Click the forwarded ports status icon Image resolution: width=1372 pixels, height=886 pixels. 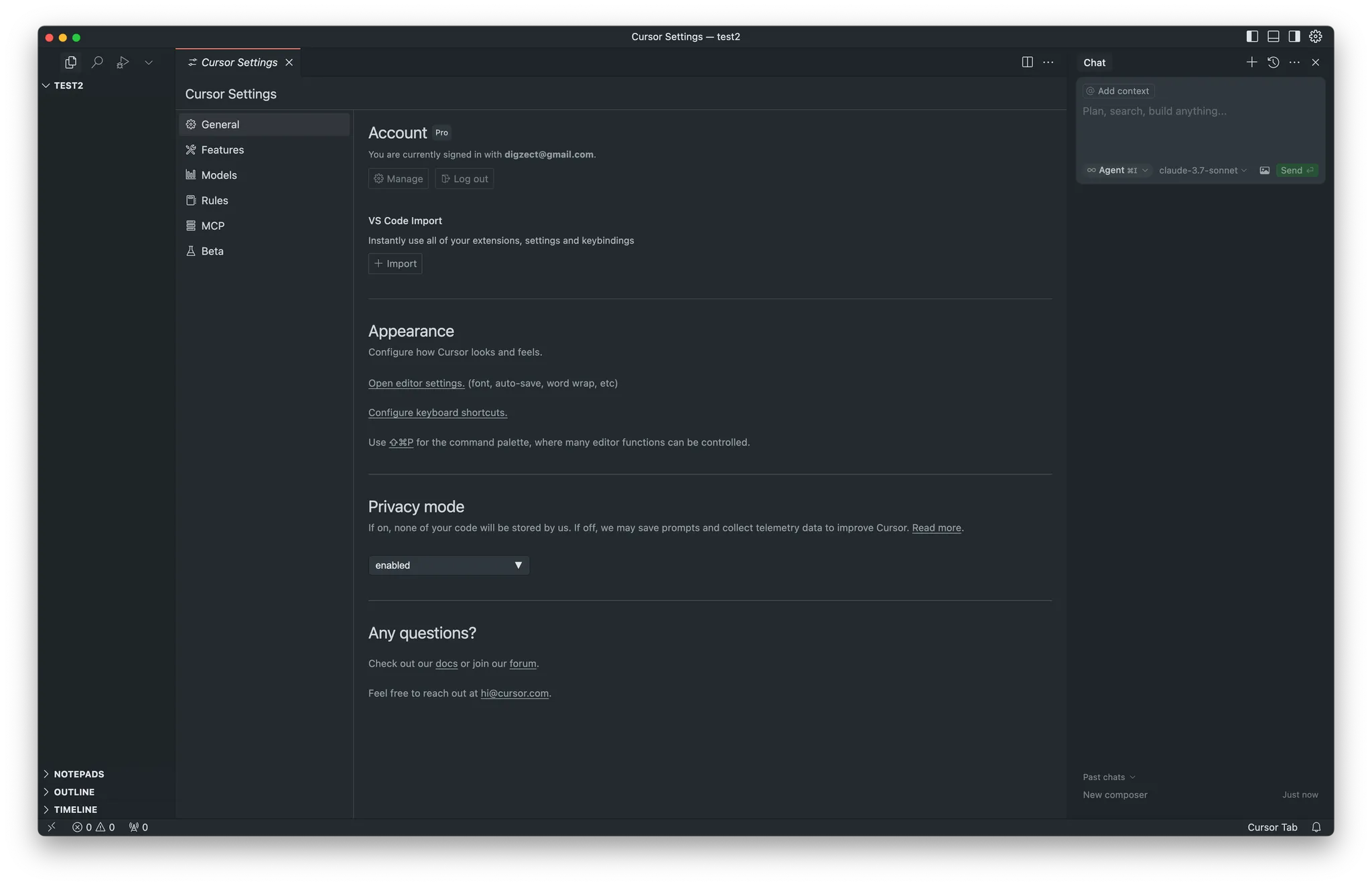[138, 827]
